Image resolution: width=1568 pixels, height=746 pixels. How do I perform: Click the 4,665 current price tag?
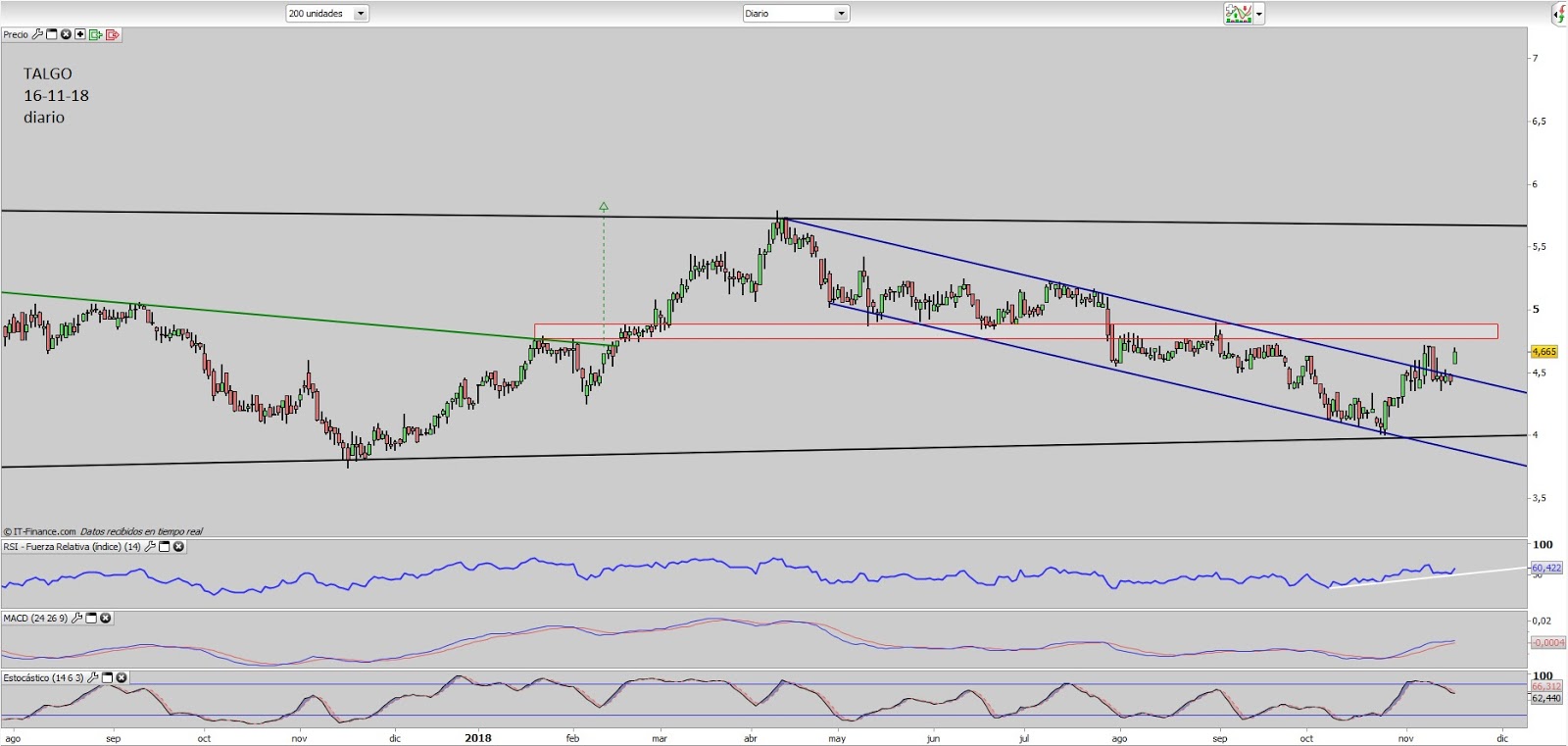click(1543, 351)
